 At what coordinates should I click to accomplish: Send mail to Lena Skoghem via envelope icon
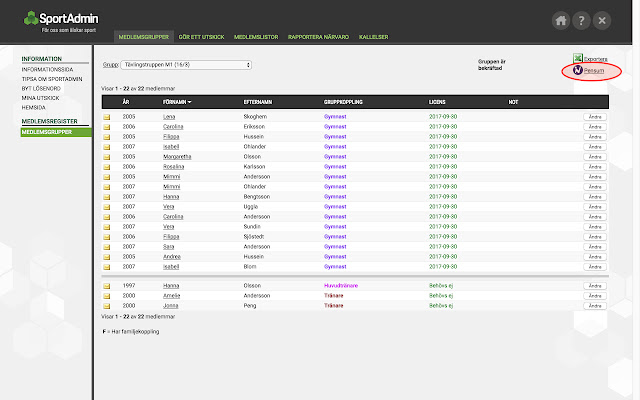coord(107,117)
